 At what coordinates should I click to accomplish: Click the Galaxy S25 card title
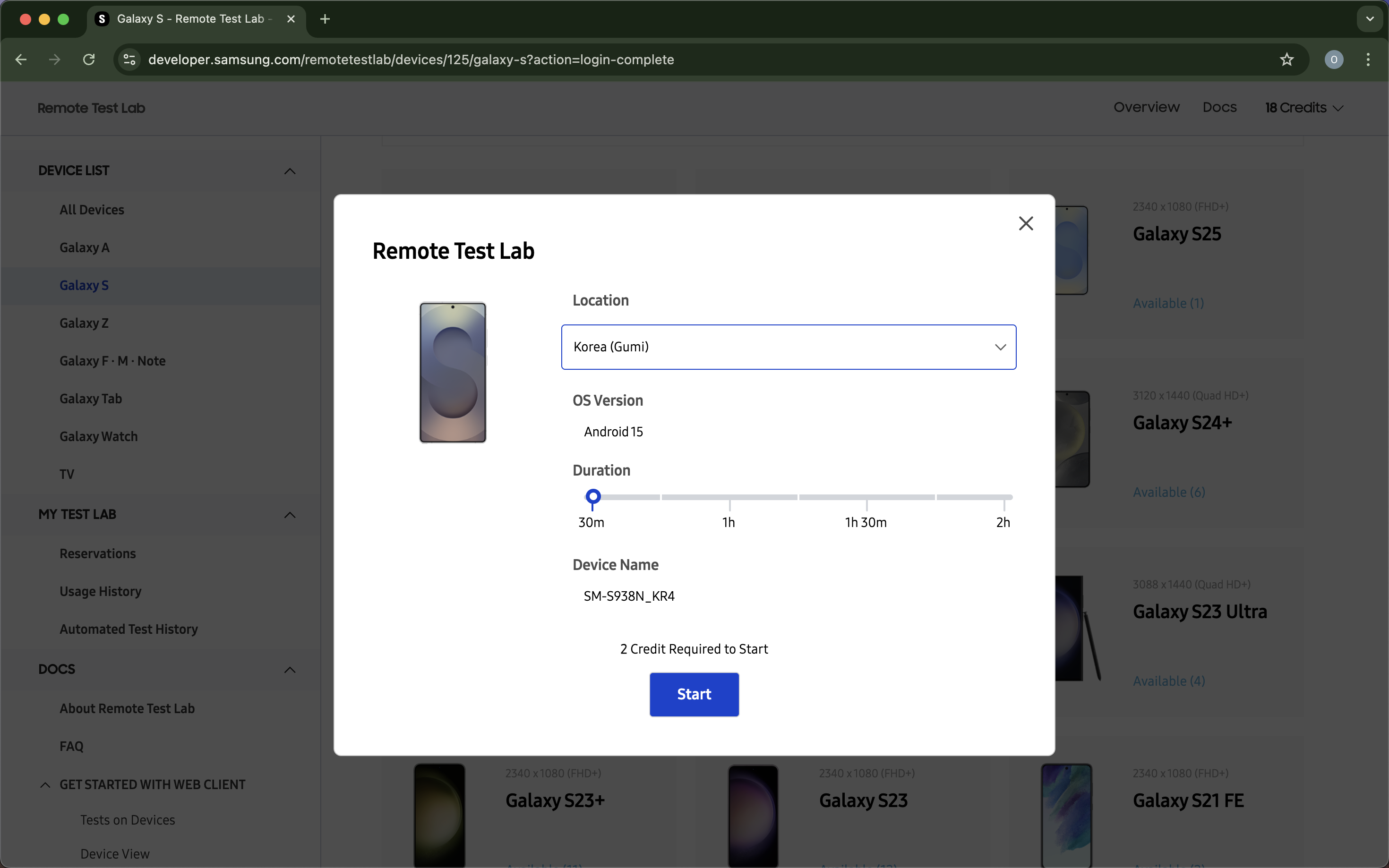pos(1176,234)
